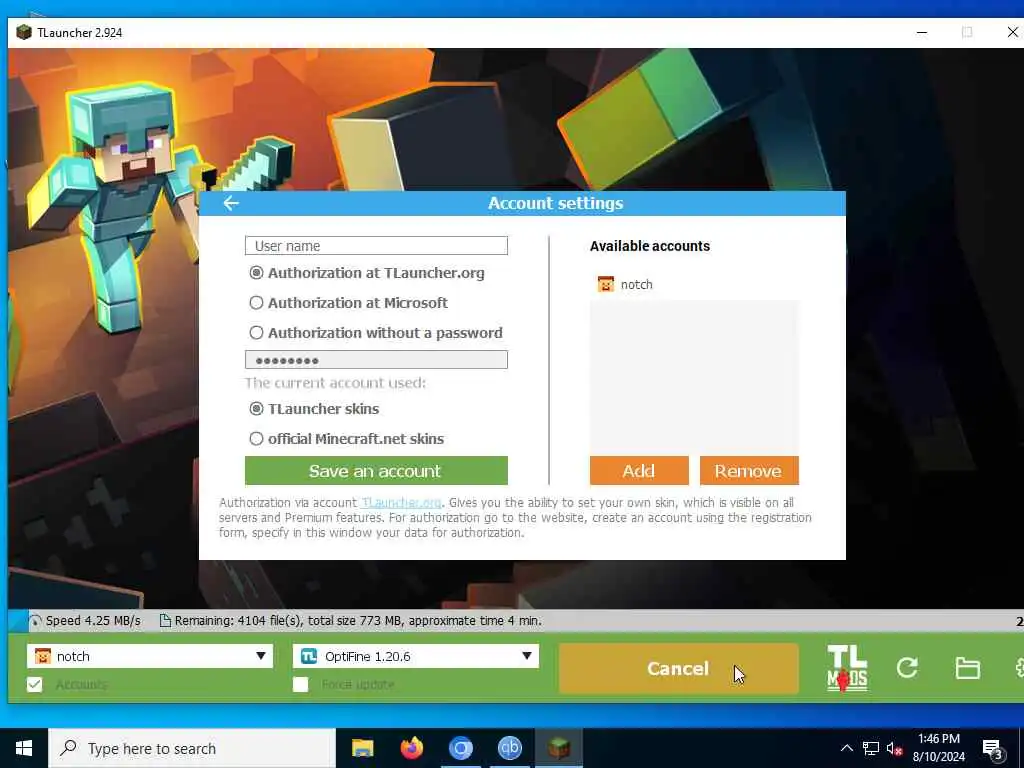Click the muted volume tray icon

pyautogui.click(x=895, y=748)
